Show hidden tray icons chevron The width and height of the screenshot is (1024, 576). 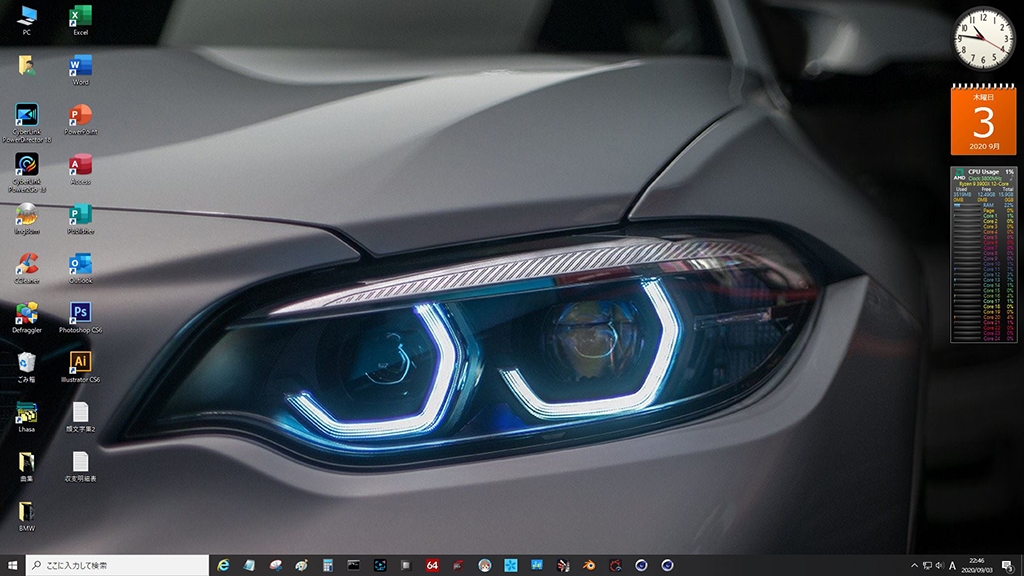[x=914, y=566]
